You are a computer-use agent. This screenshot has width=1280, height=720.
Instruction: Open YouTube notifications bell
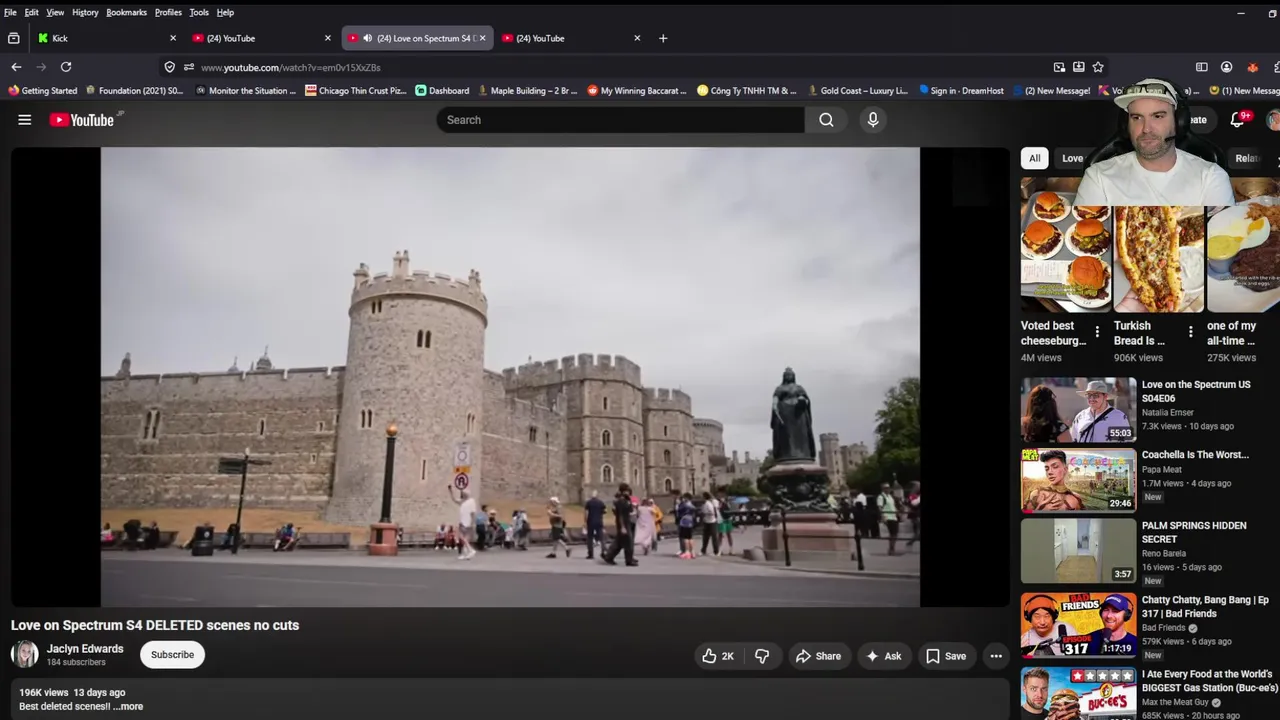point(1237,120)
